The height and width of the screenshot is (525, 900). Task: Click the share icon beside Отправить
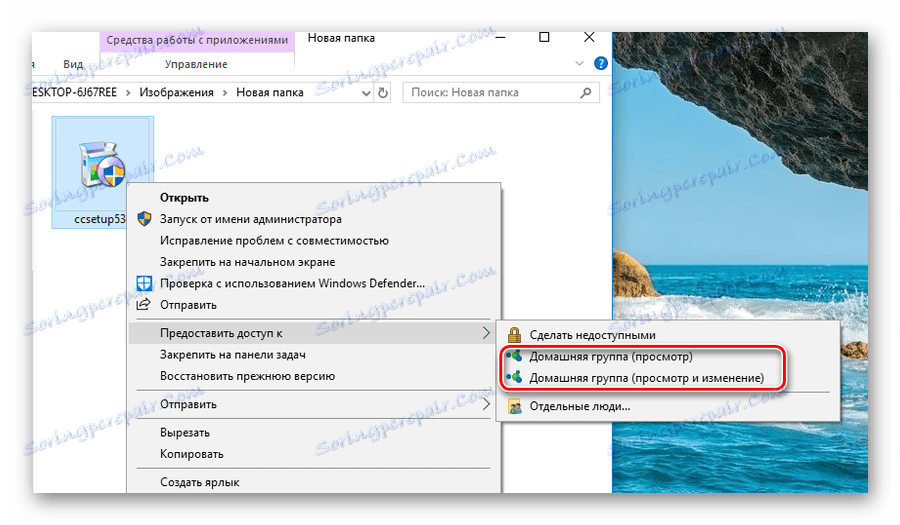click(143, 304)
